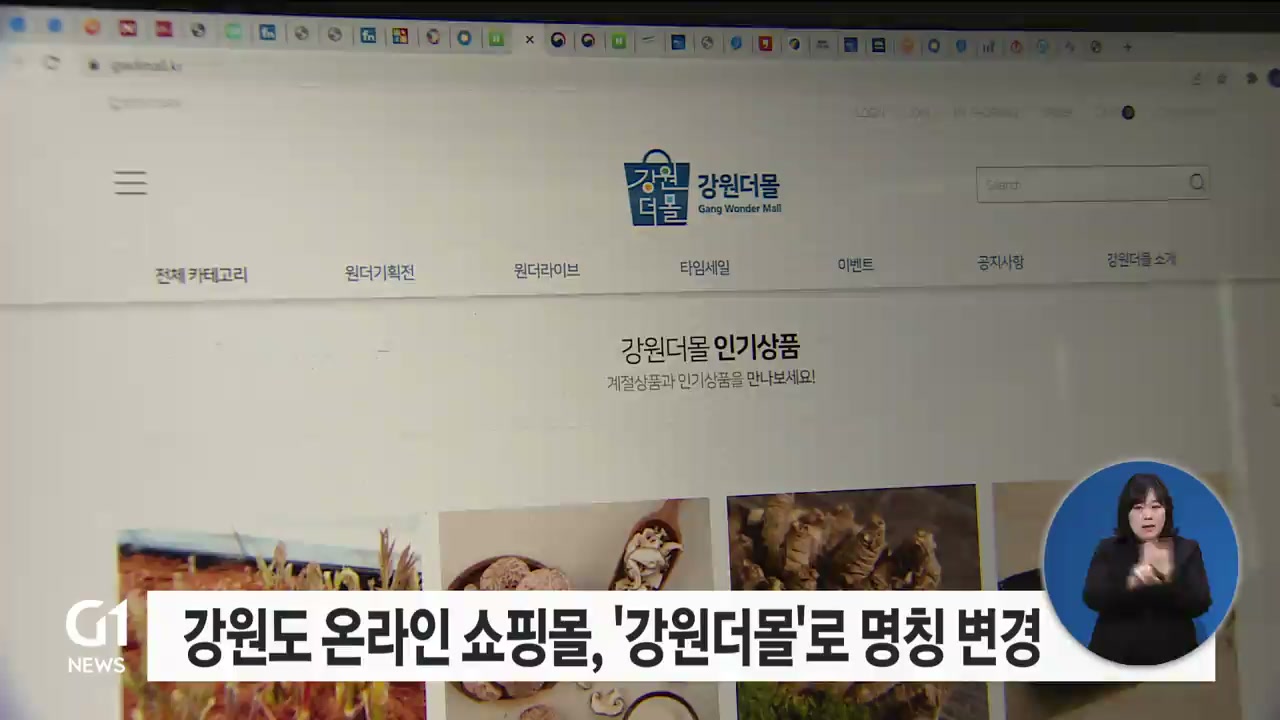Click the search magnifier icon
The height and width of the screenshot is (720, 1280).
pos(1196,182)
